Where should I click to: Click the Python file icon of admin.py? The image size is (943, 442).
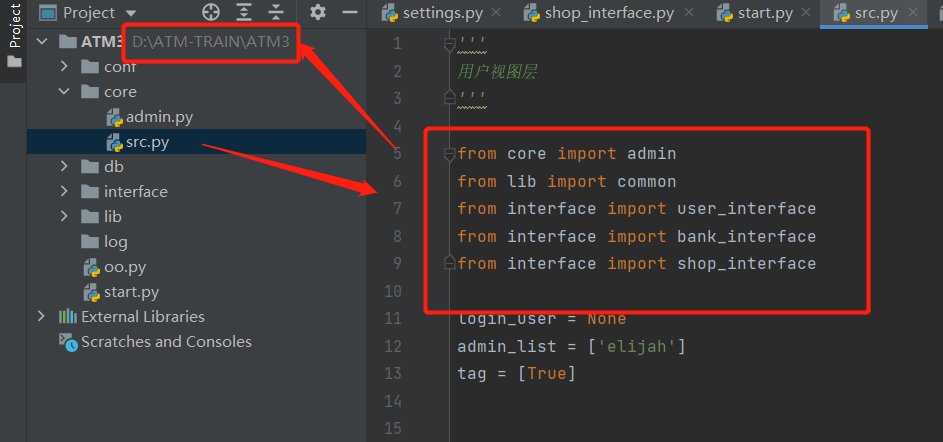click(x=114, y=117)
